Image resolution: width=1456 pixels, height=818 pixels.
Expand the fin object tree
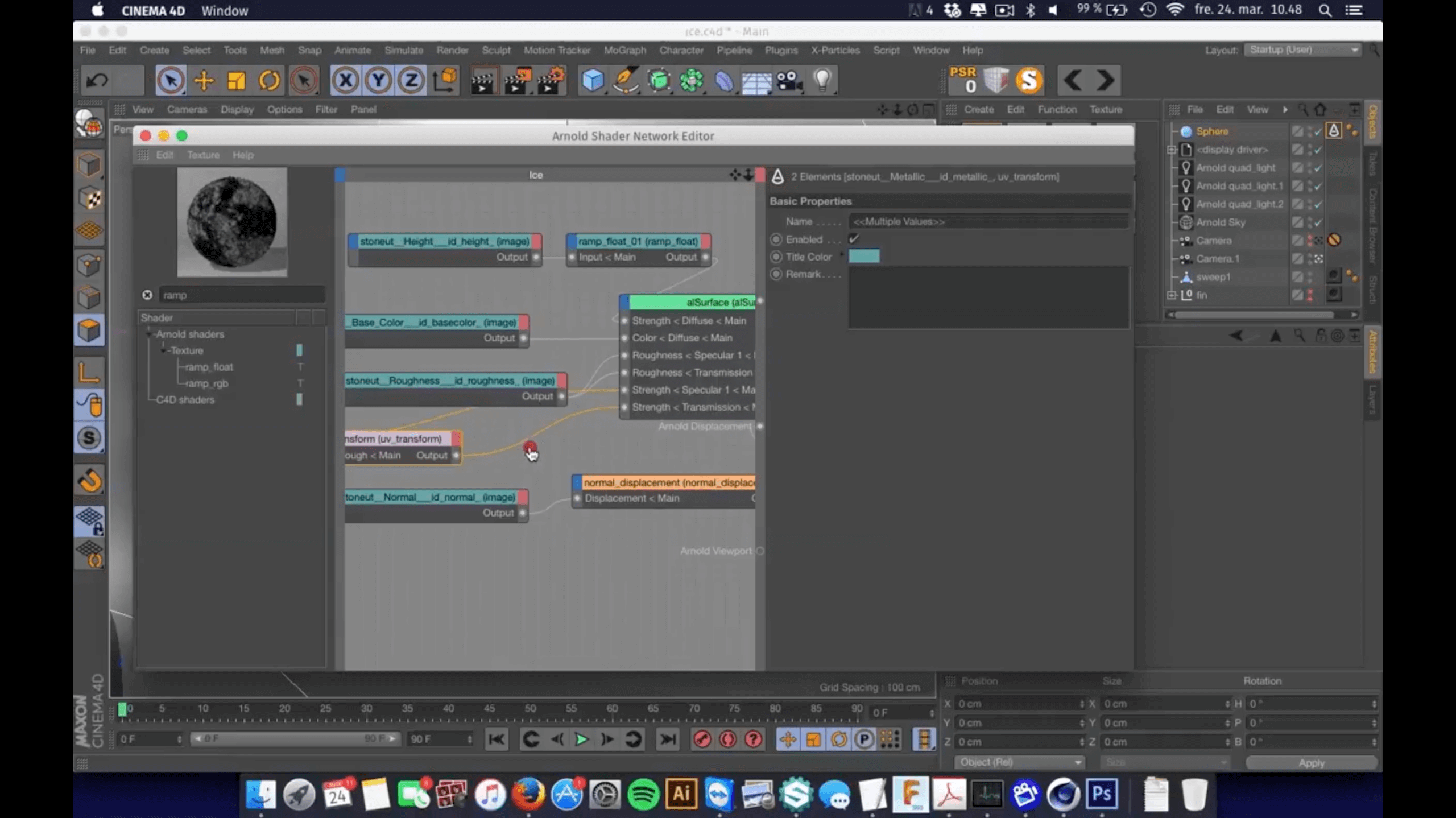pos(1172,295)
